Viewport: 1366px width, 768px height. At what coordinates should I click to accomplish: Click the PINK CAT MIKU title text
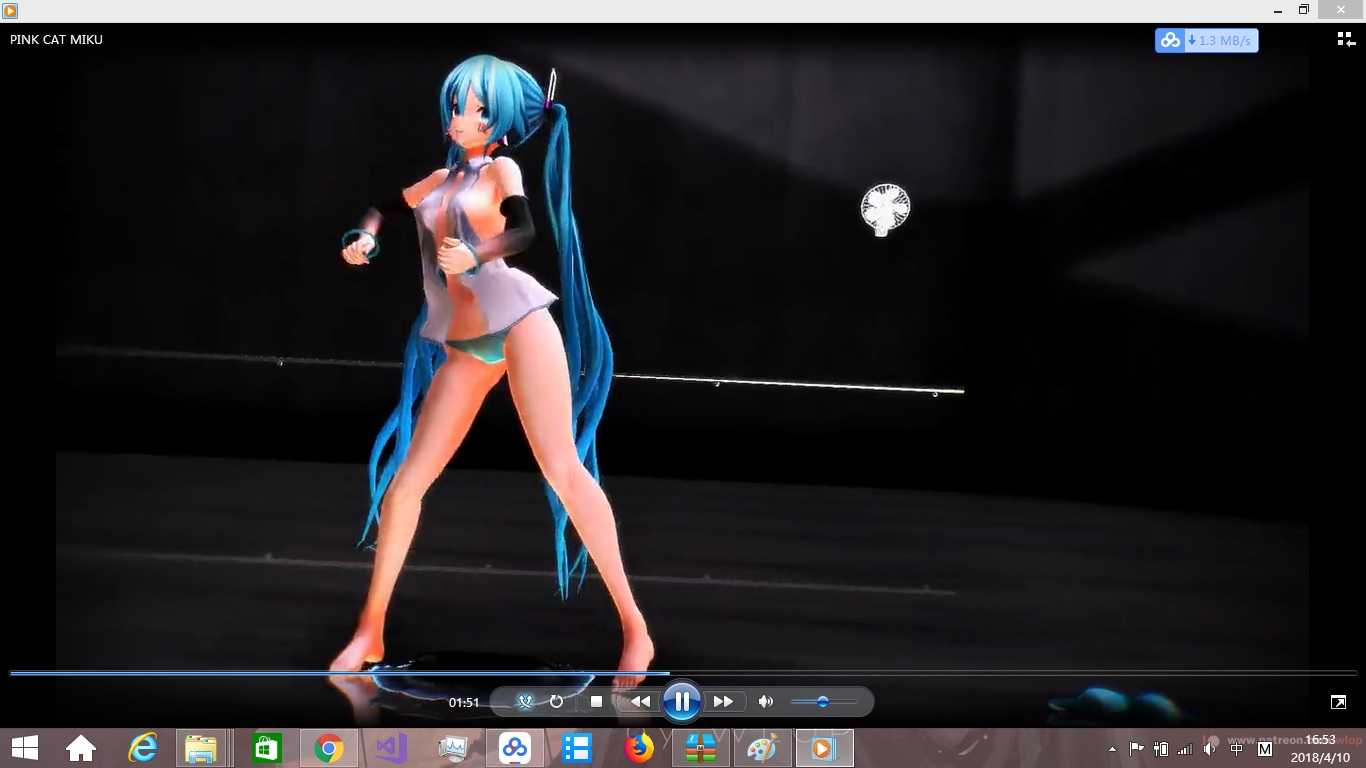(x=56, y=40)
